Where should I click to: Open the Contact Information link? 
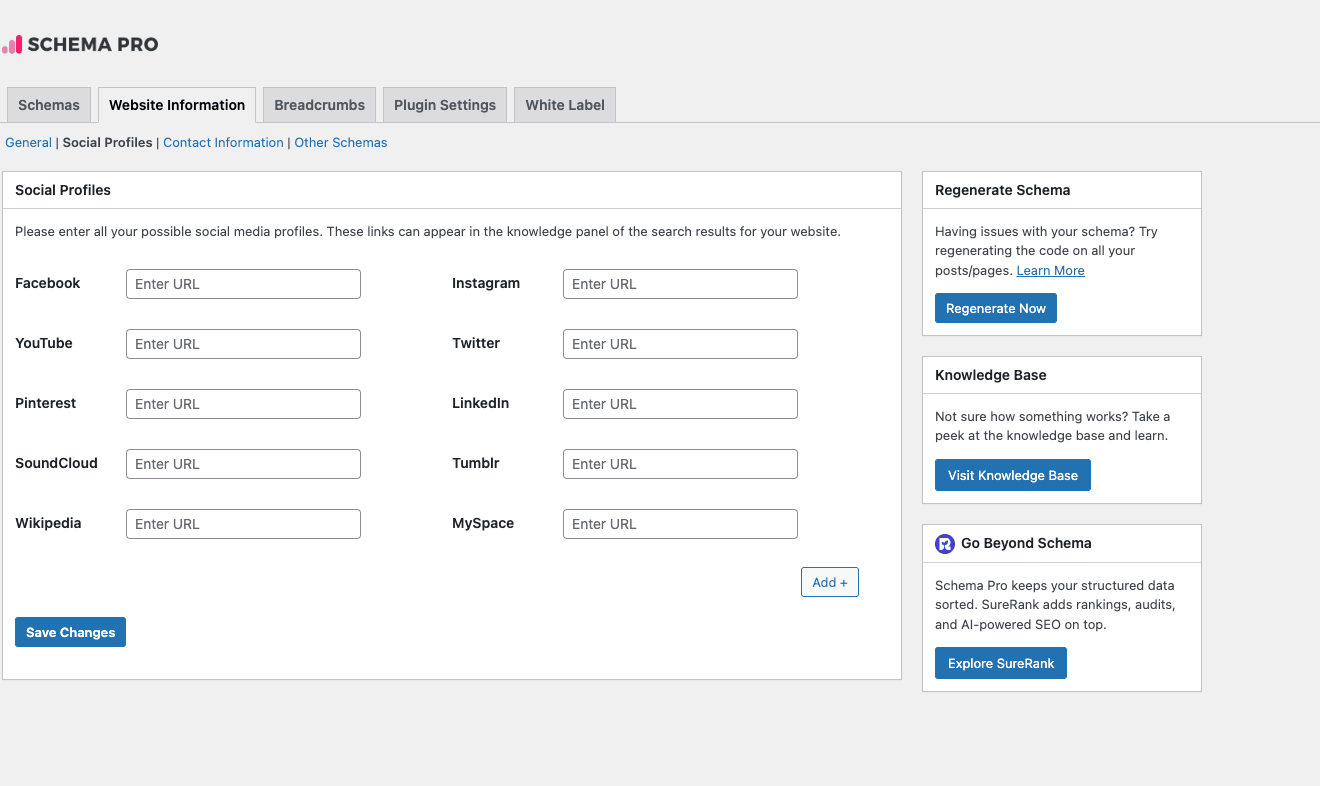coord(223,143)
